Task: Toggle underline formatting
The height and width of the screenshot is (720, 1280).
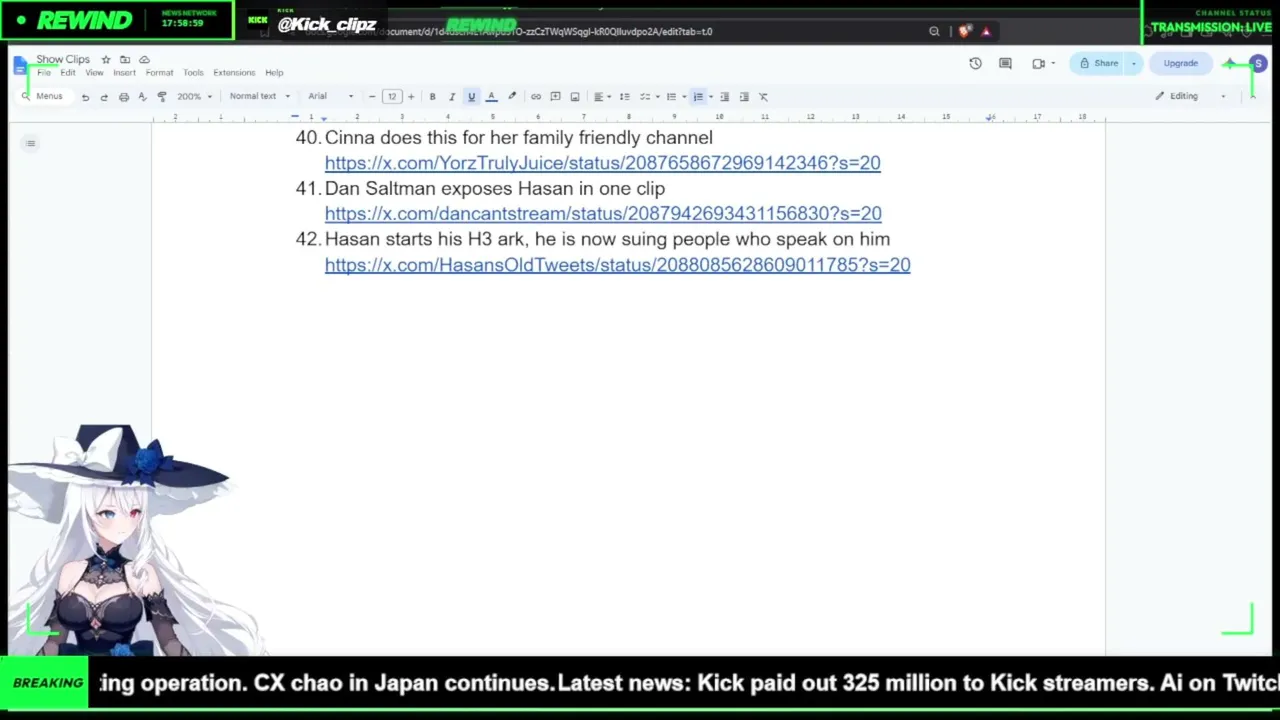Action: 471,97
